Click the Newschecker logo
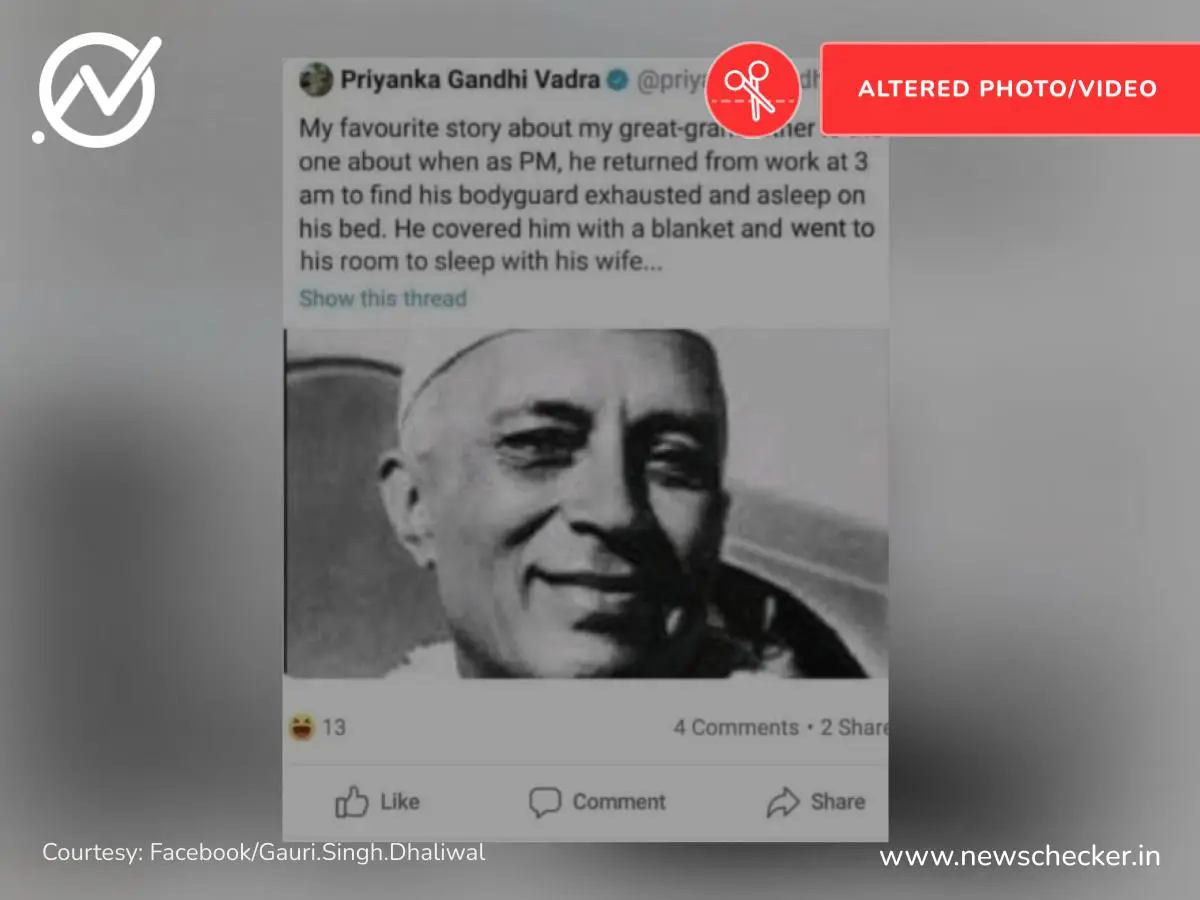This screenshot has height=900, width=1200. (x=96, y=90)
